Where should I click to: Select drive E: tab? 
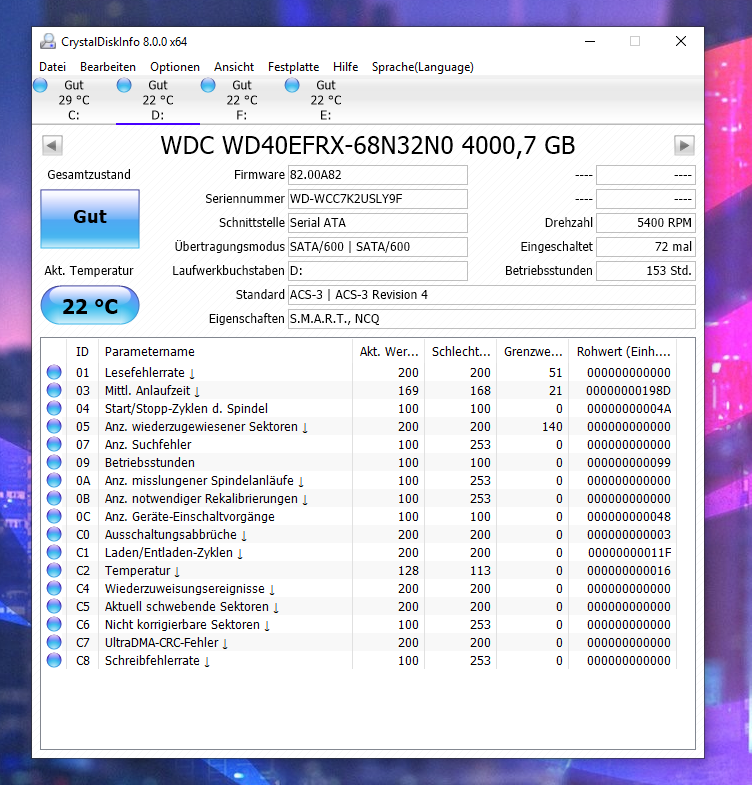tap(326, 100)
